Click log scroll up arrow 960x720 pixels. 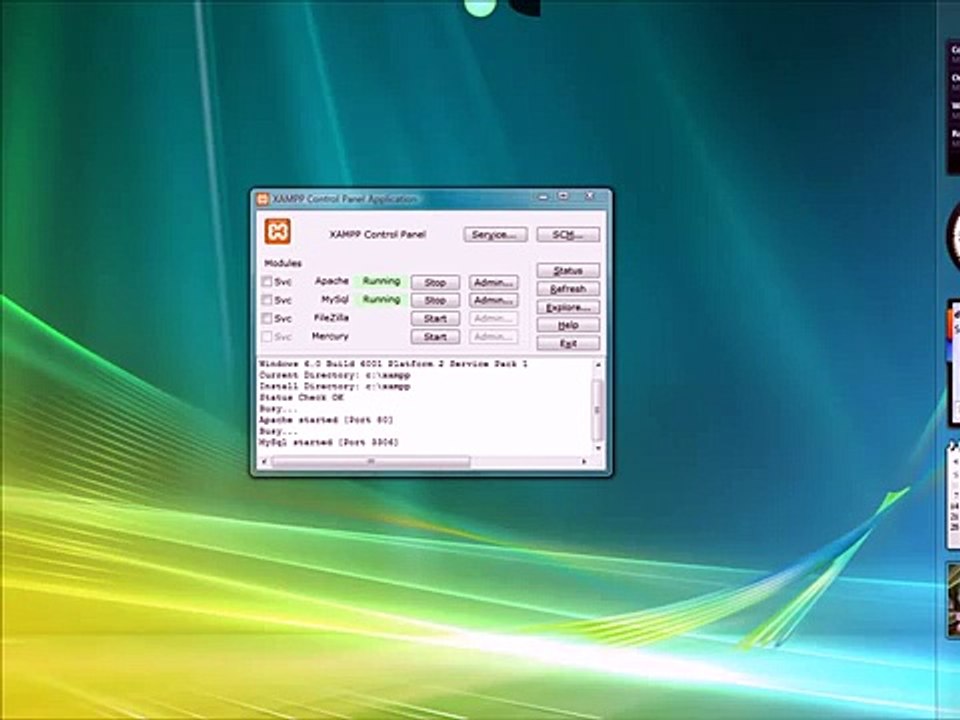pos(598,365)
